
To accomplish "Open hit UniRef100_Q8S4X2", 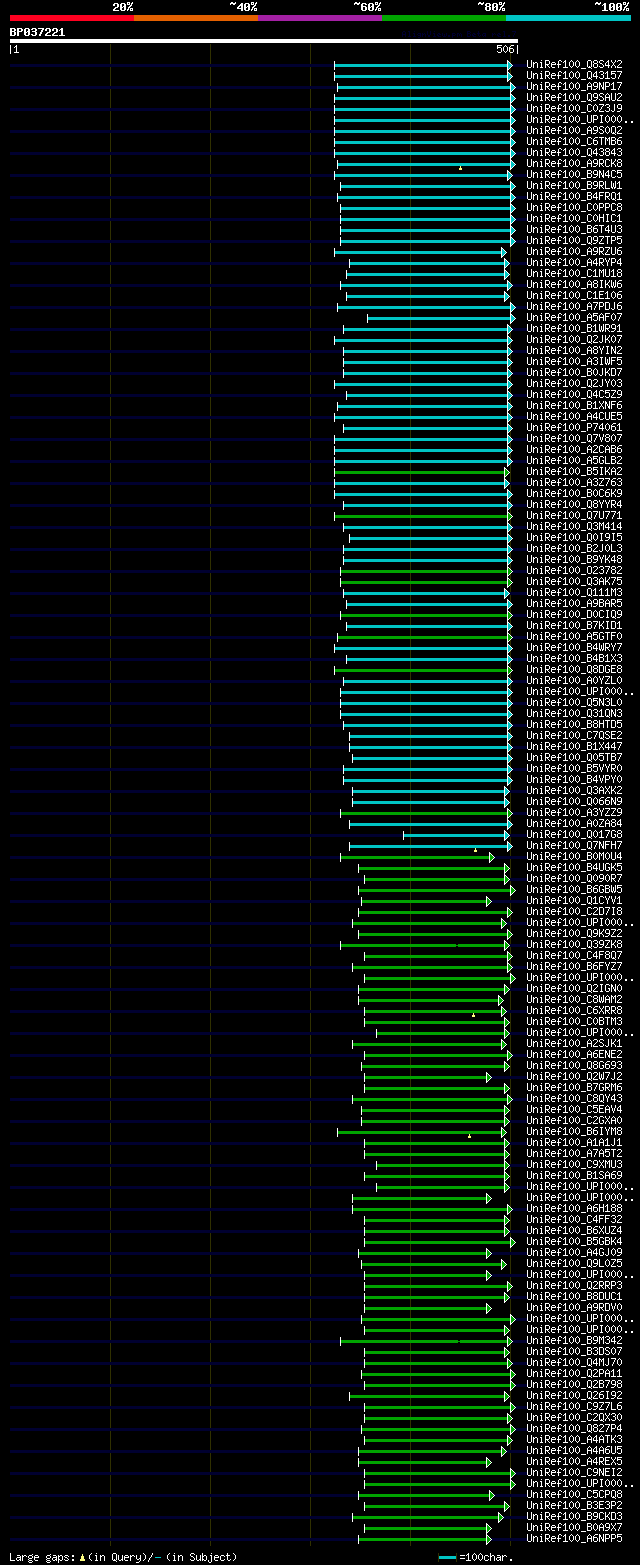I will coord(574,64).
